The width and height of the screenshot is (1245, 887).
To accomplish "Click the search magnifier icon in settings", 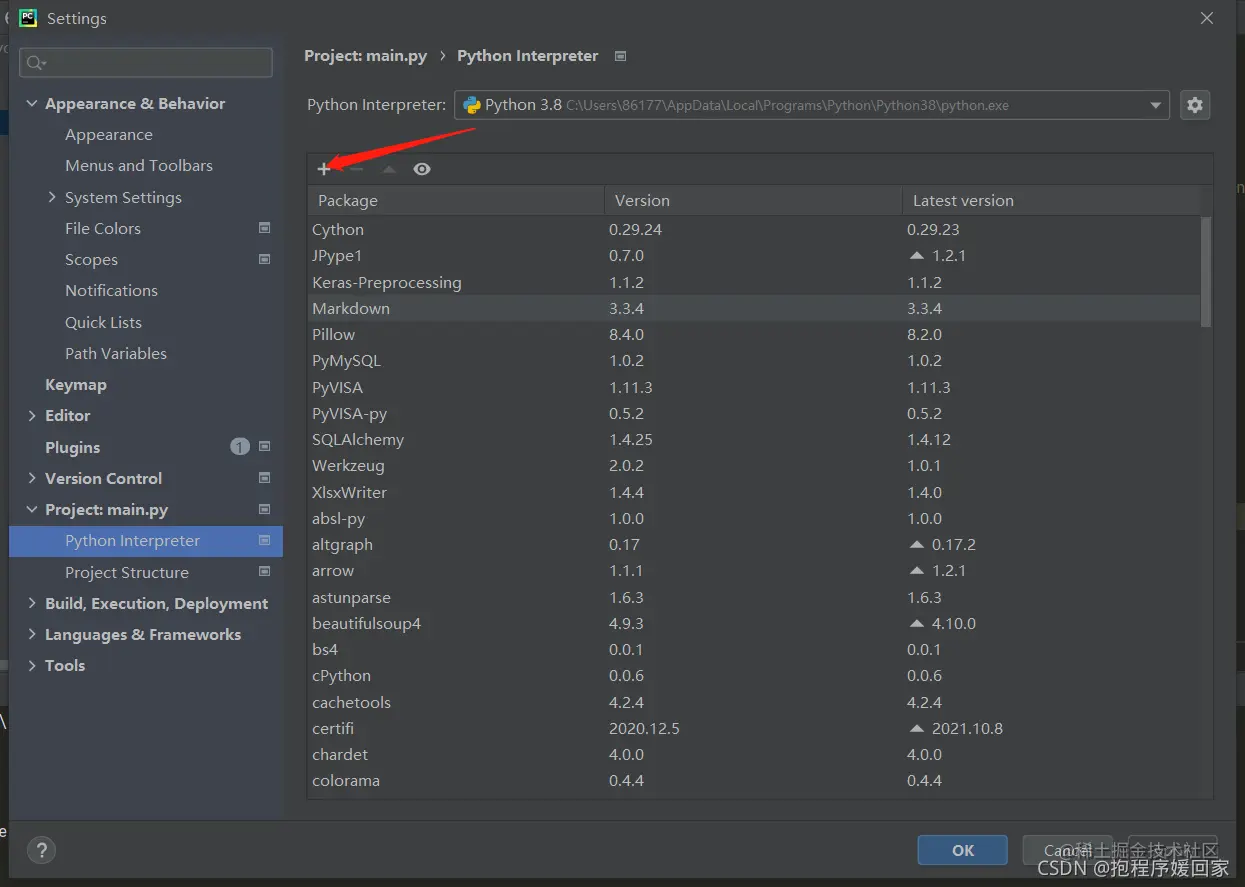I will 36,63.
